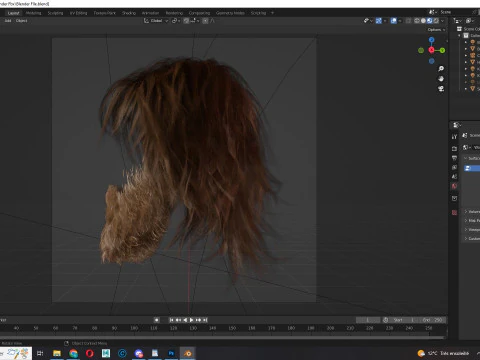The width and height of the screenshot is (480, 360).
Task: Open the Object menu in viewport header
Action: (x=22, y=21)
